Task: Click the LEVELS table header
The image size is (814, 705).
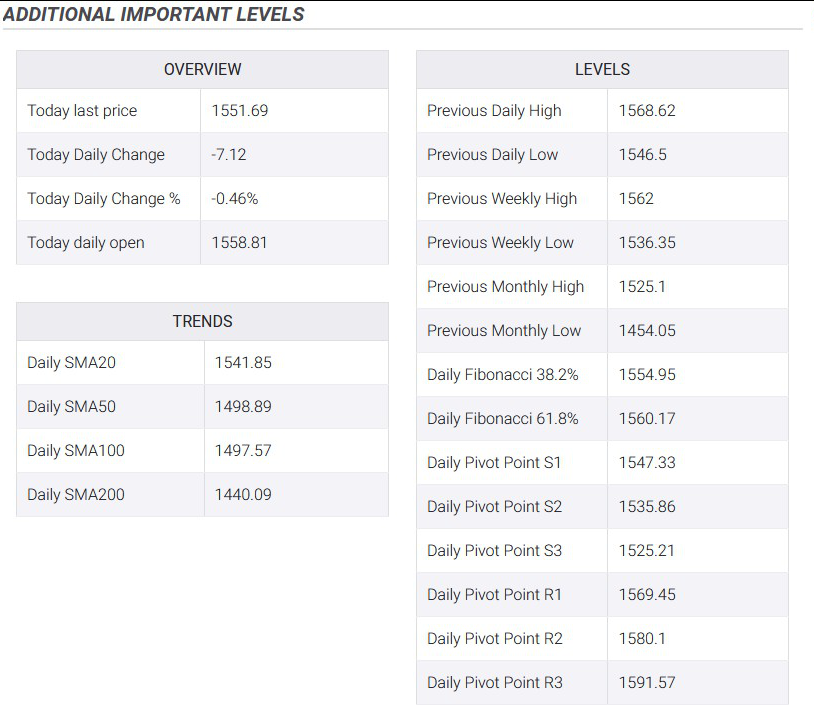Action: (x=602, y=69)
